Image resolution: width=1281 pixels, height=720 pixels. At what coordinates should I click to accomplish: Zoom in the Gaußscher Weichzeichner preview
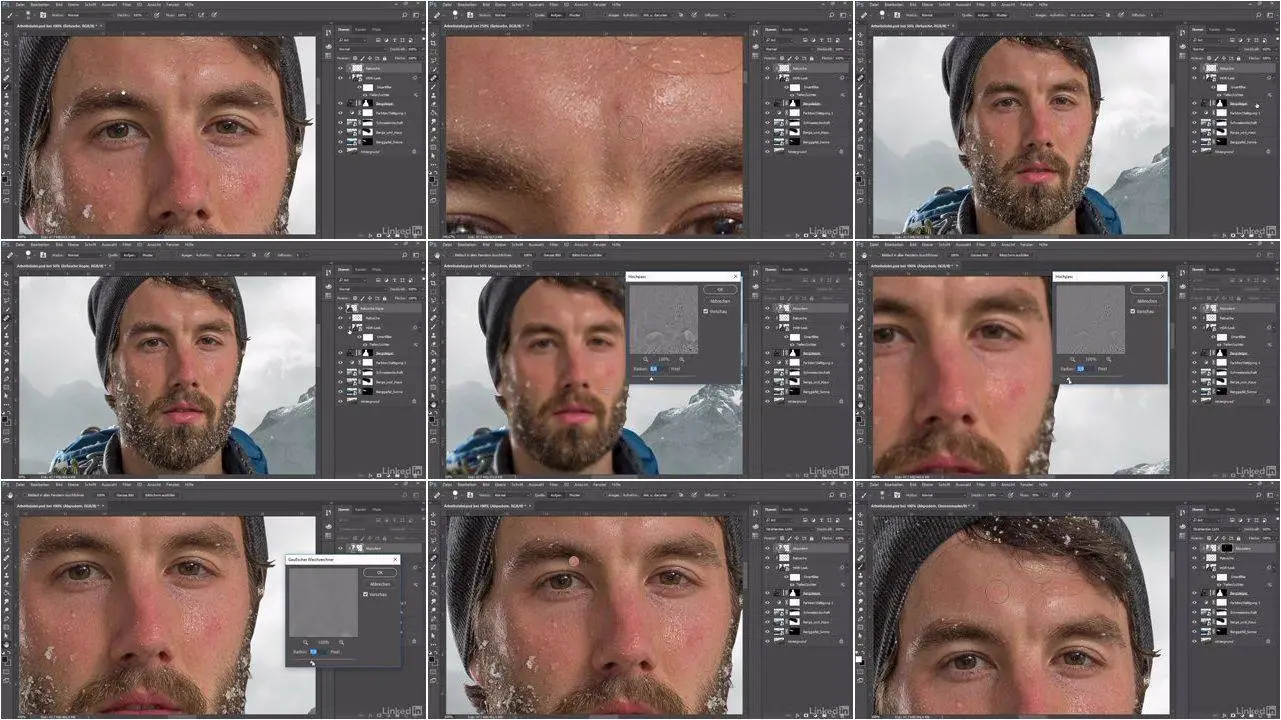(x=341, y=642)
